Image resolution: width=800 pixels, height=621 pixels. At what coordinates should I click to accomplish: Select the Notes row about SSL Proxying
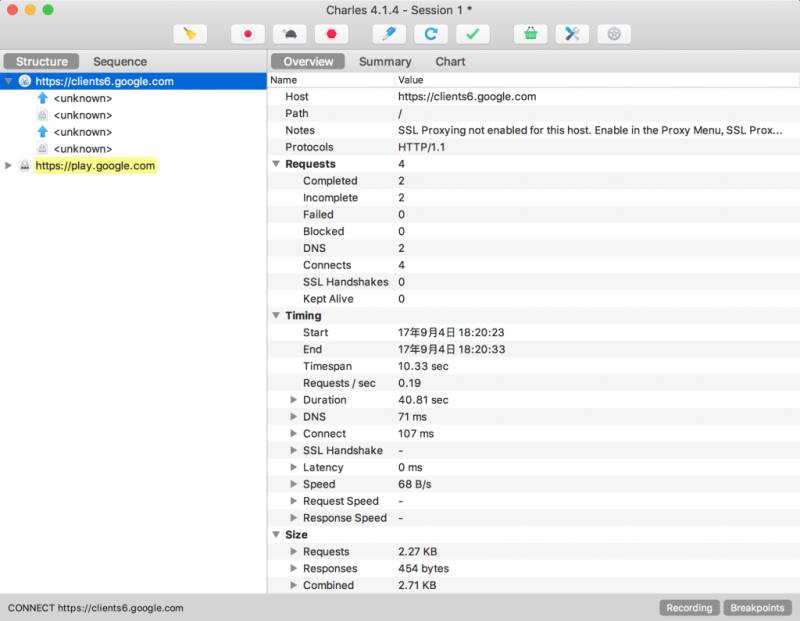[534, 130]
